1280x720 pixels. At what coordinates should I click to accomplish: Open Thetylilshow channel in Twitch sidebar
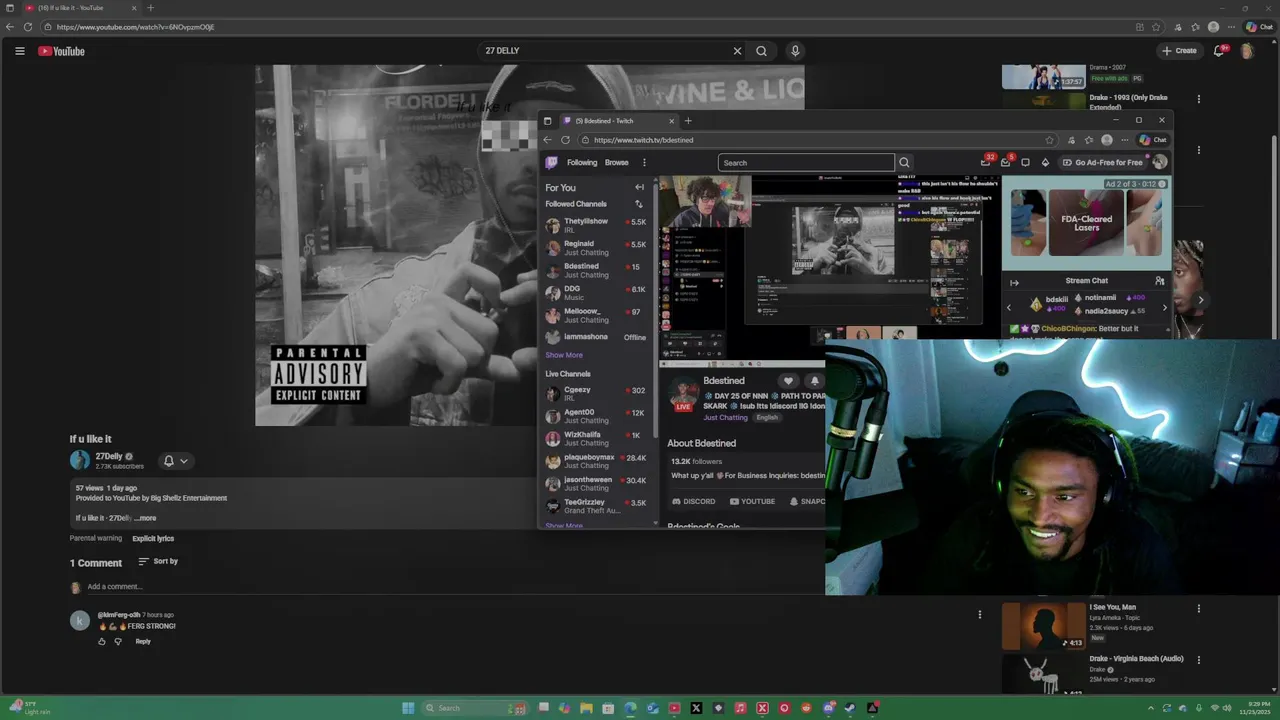597,225
